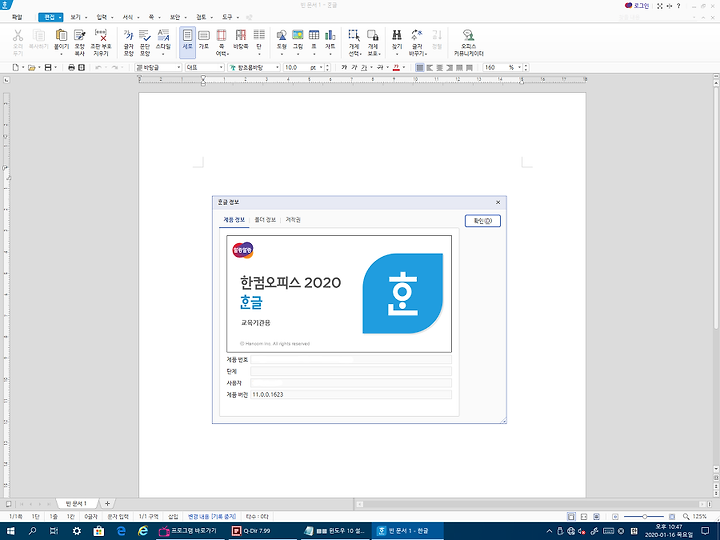Close the Hangul info (한글 정보) dialog
This screenshot has height=540, width=720.
[x=498, y=202]
